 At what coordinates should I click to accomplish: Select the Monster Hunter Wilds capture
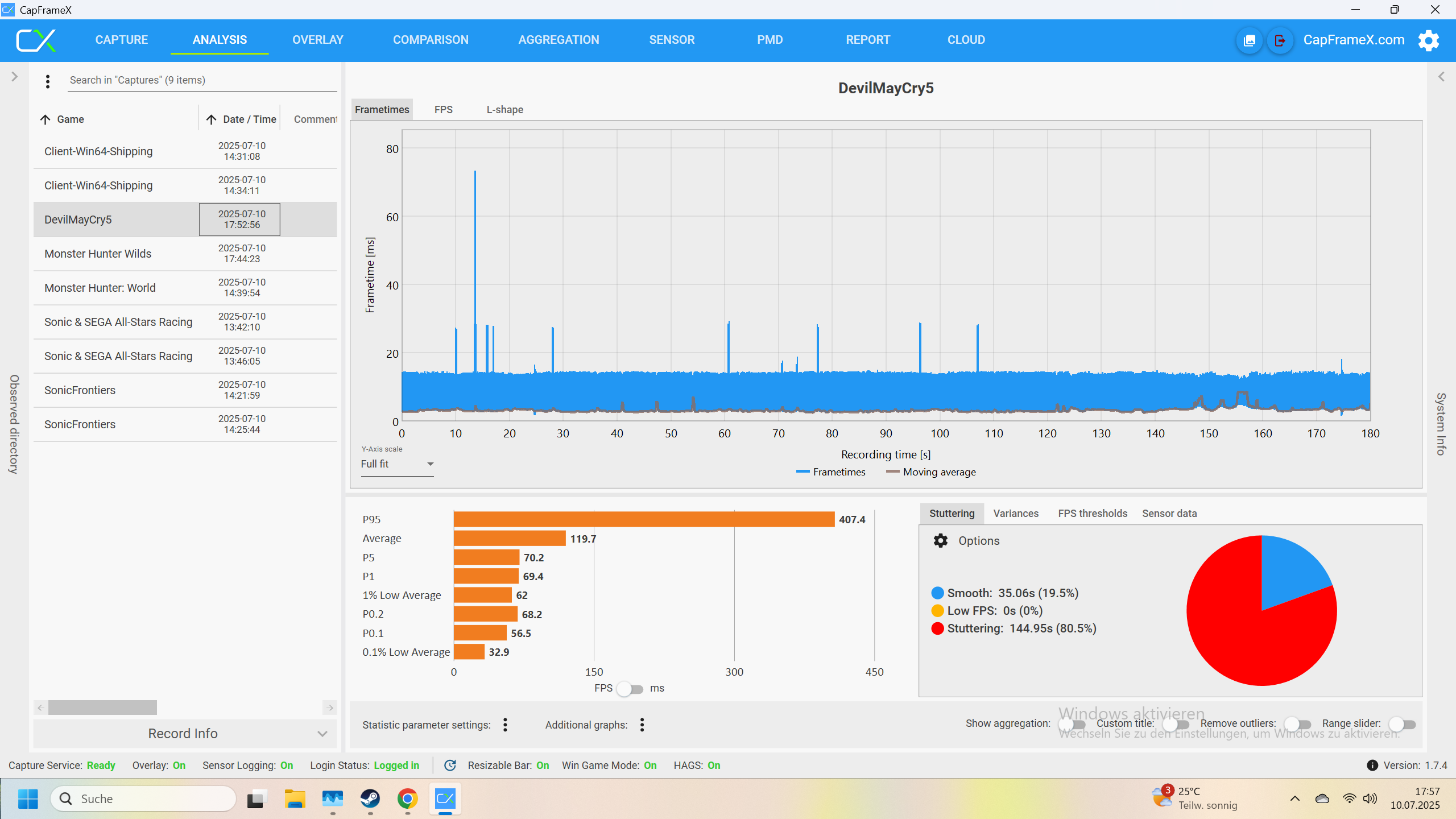[x=98, y=254]
